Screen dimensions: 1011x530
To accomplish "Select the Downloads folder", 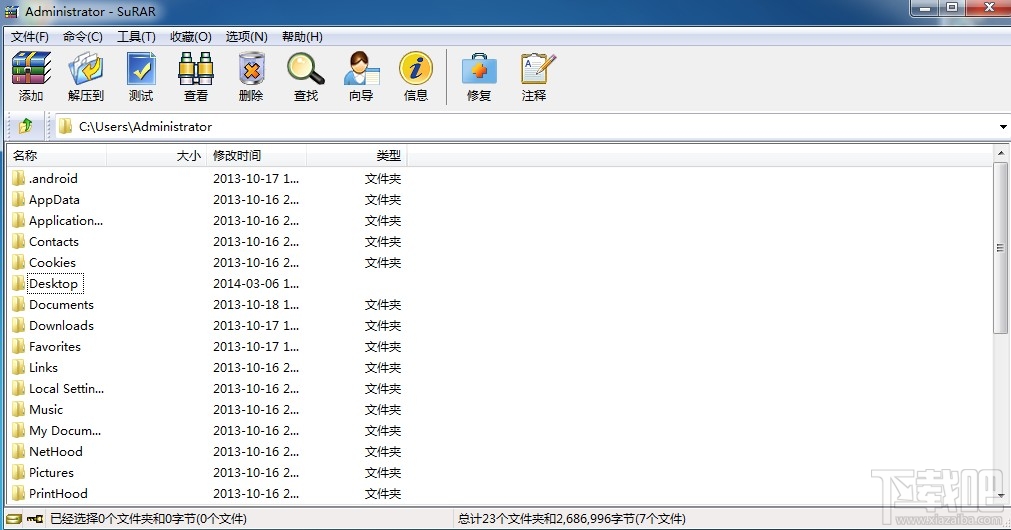I will [x=61, y=326].
